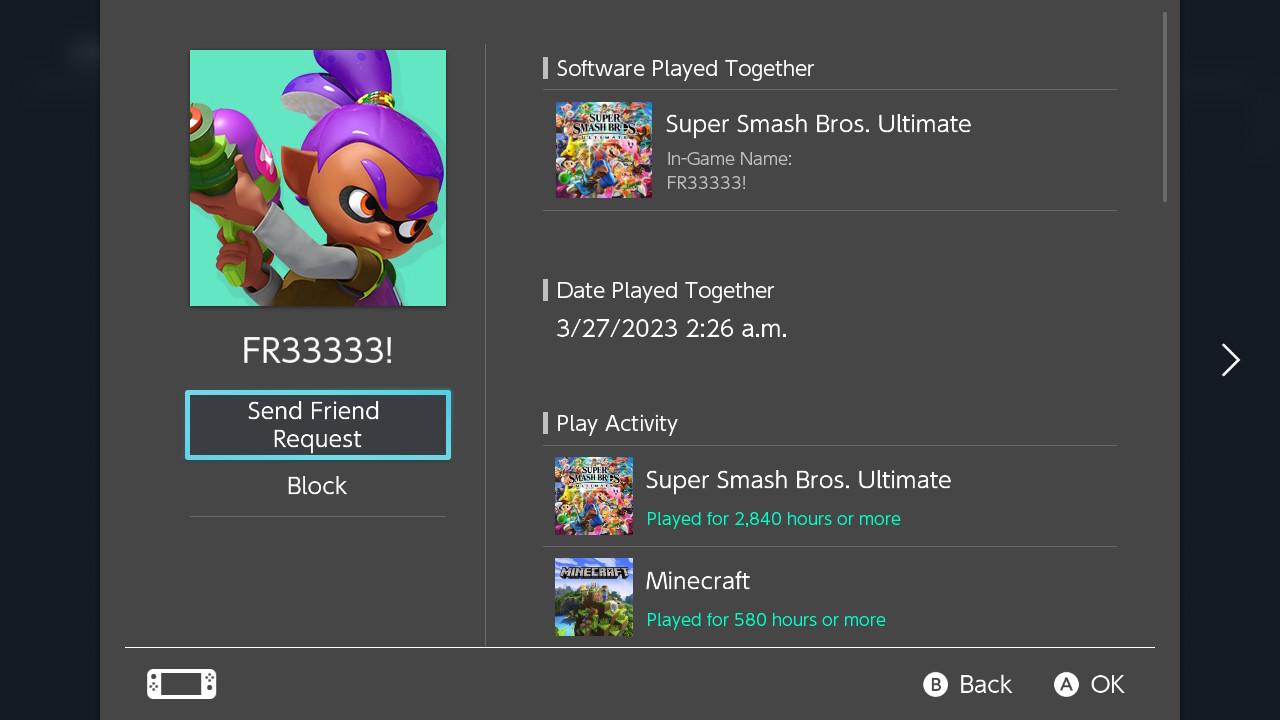
Task: Block the user FR33333!
Action: click(317, 486)
